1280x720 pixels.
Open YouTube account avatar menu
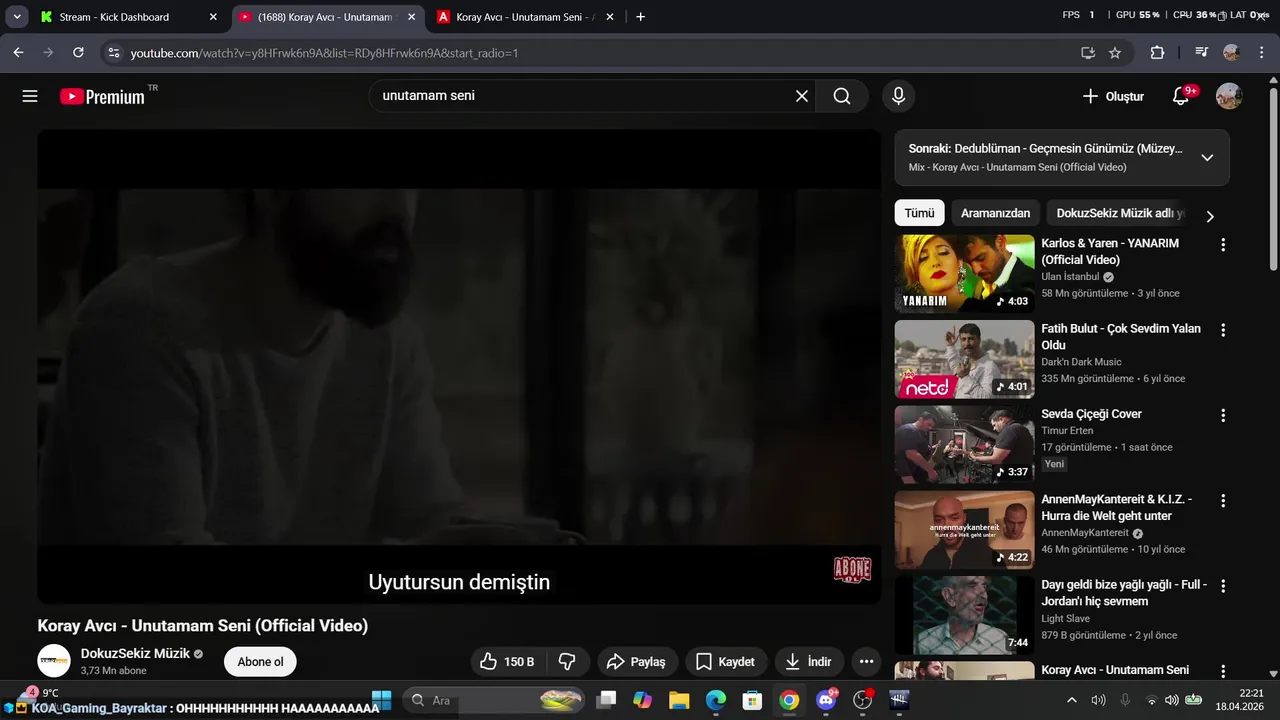click(x=1229, y=96)
